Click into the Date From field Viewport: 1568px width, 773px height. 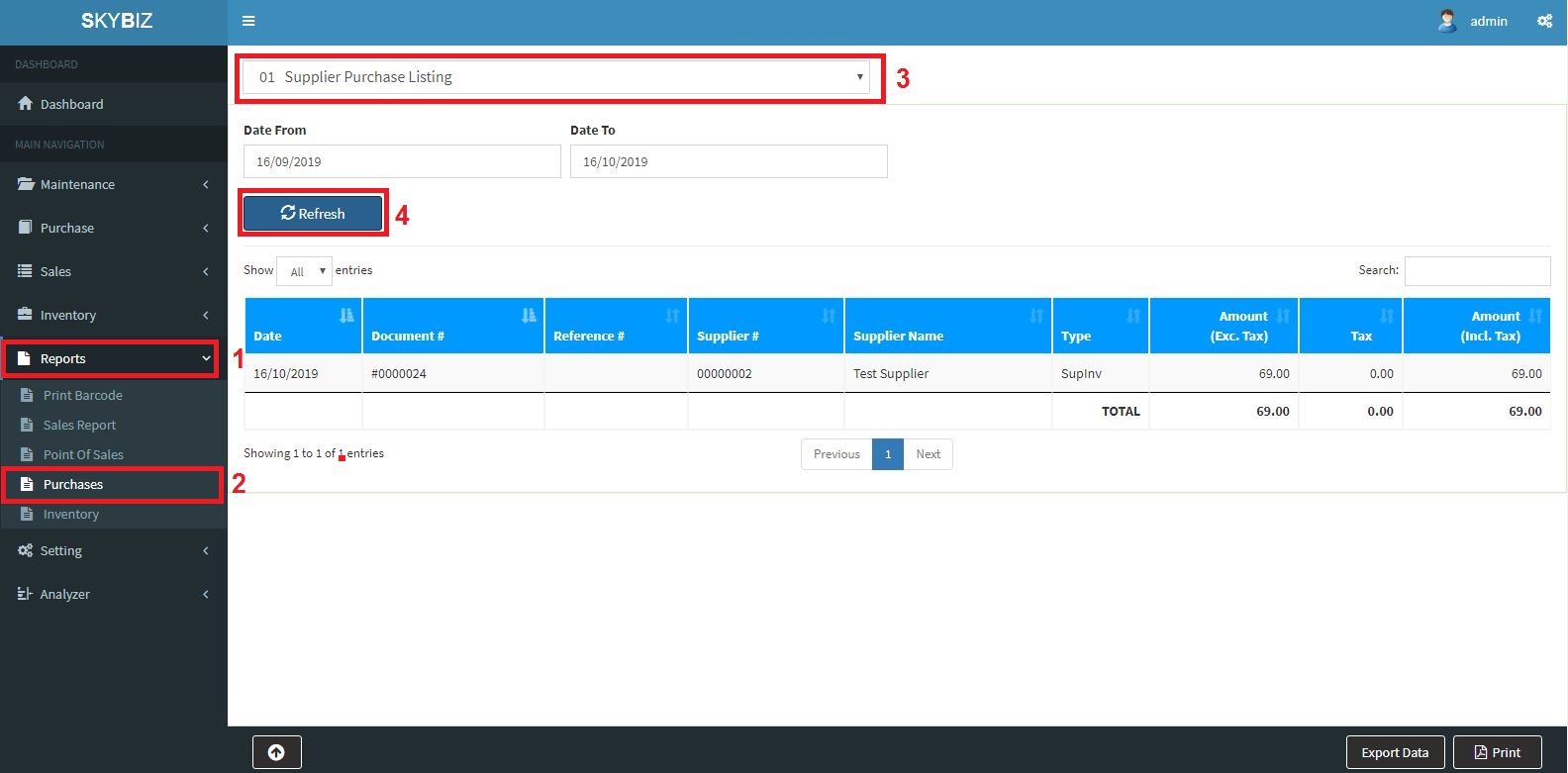point(402,161)
